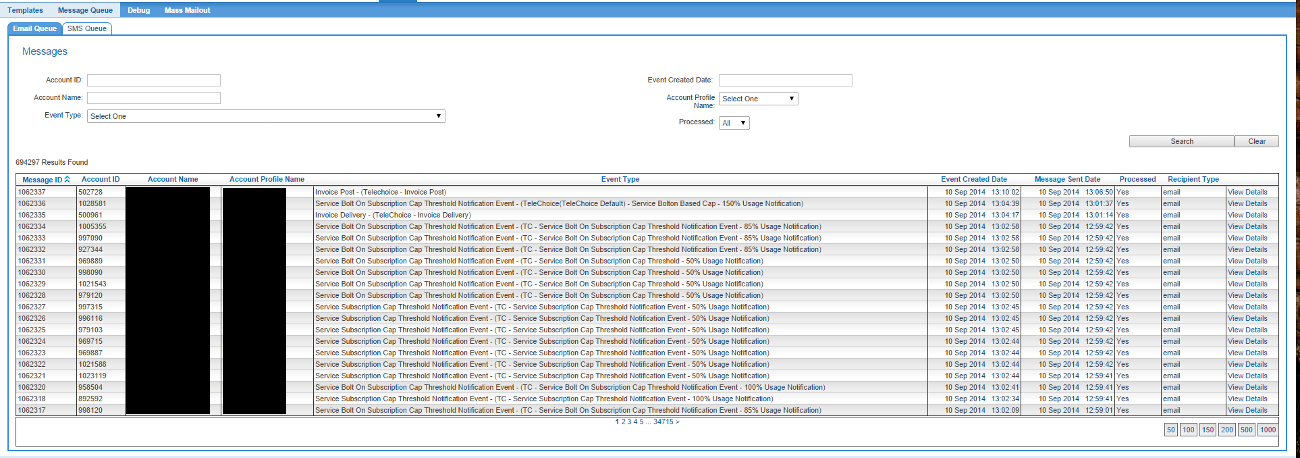Set page size to 50 results

(1171, 430)
